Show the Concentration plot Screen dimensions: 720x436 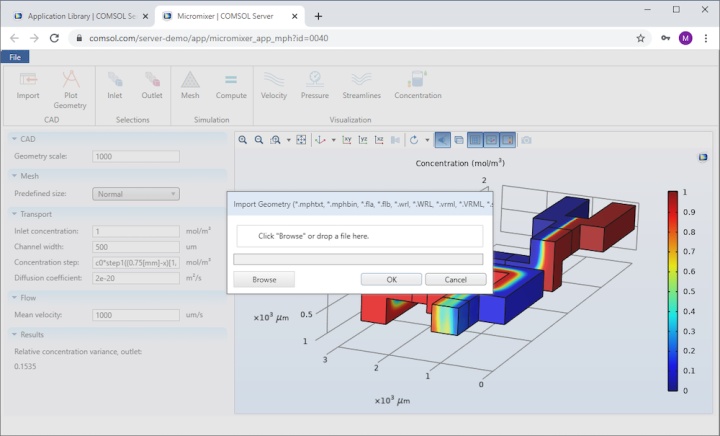click(417, 79)
